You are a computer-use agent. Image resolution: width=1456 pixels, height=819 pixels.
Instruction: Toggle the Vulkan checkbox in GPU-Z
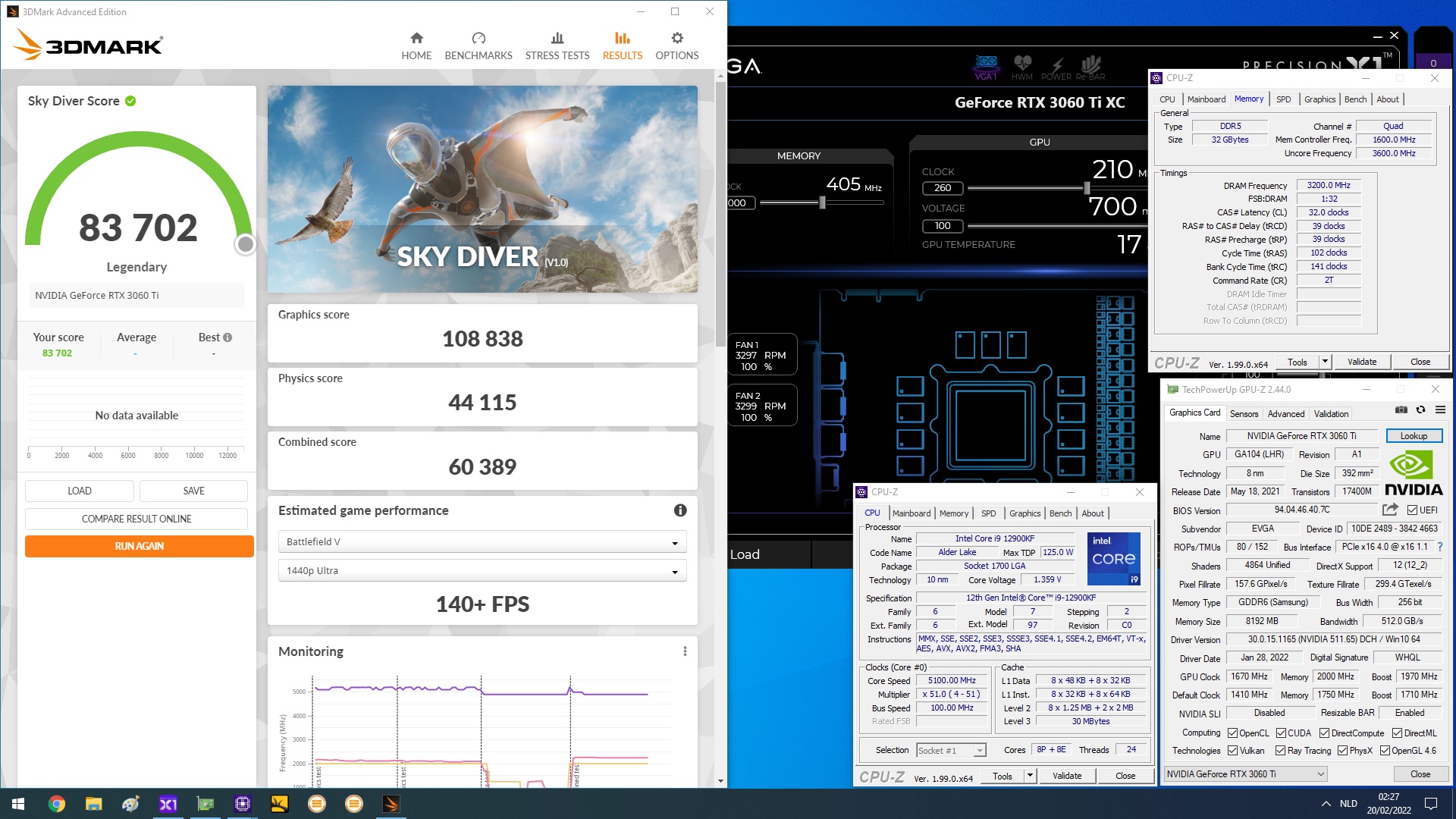click(x=1232, y=751)
